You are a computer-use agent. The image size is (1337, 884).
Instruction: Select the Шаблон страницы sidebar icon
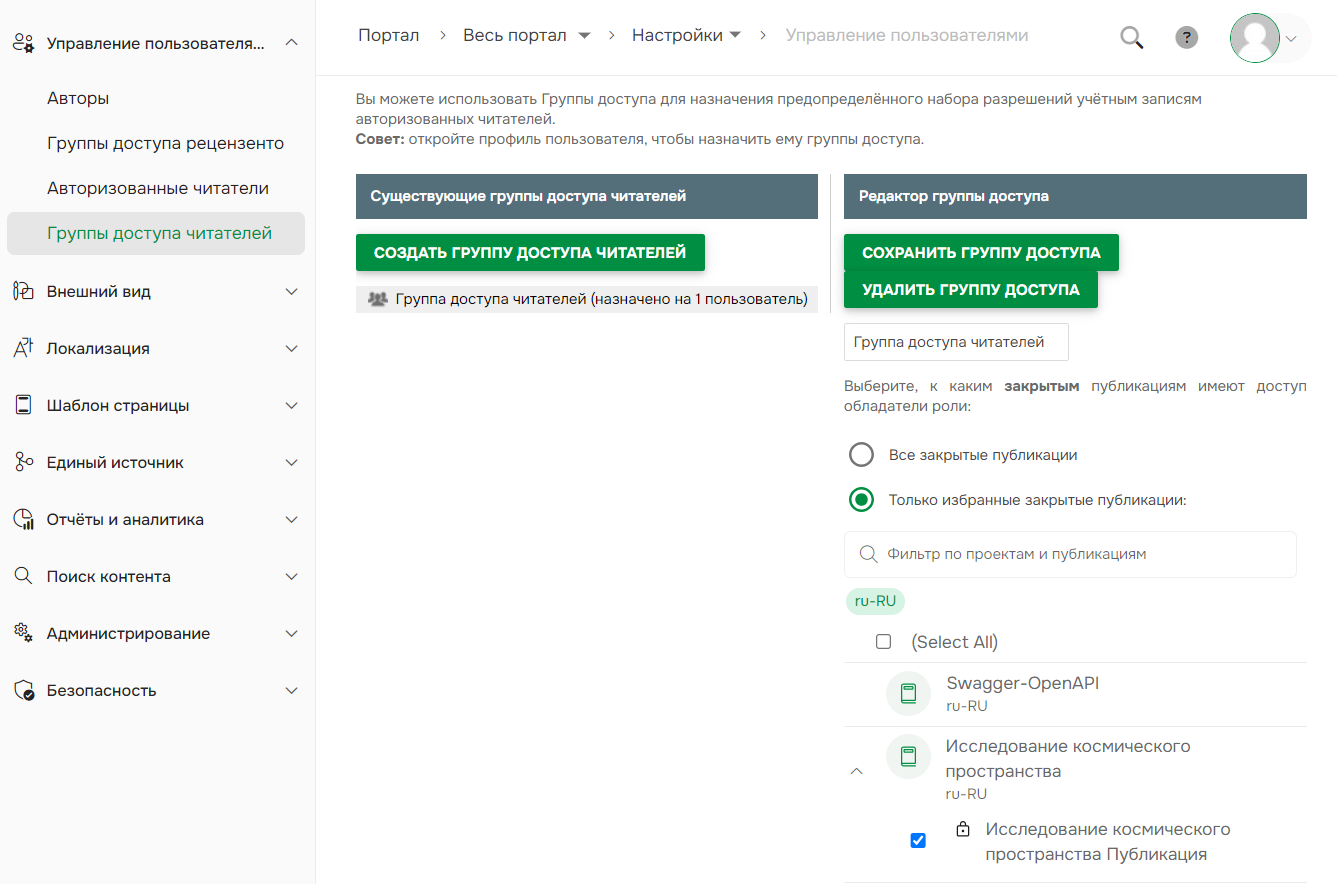[23, 404]
